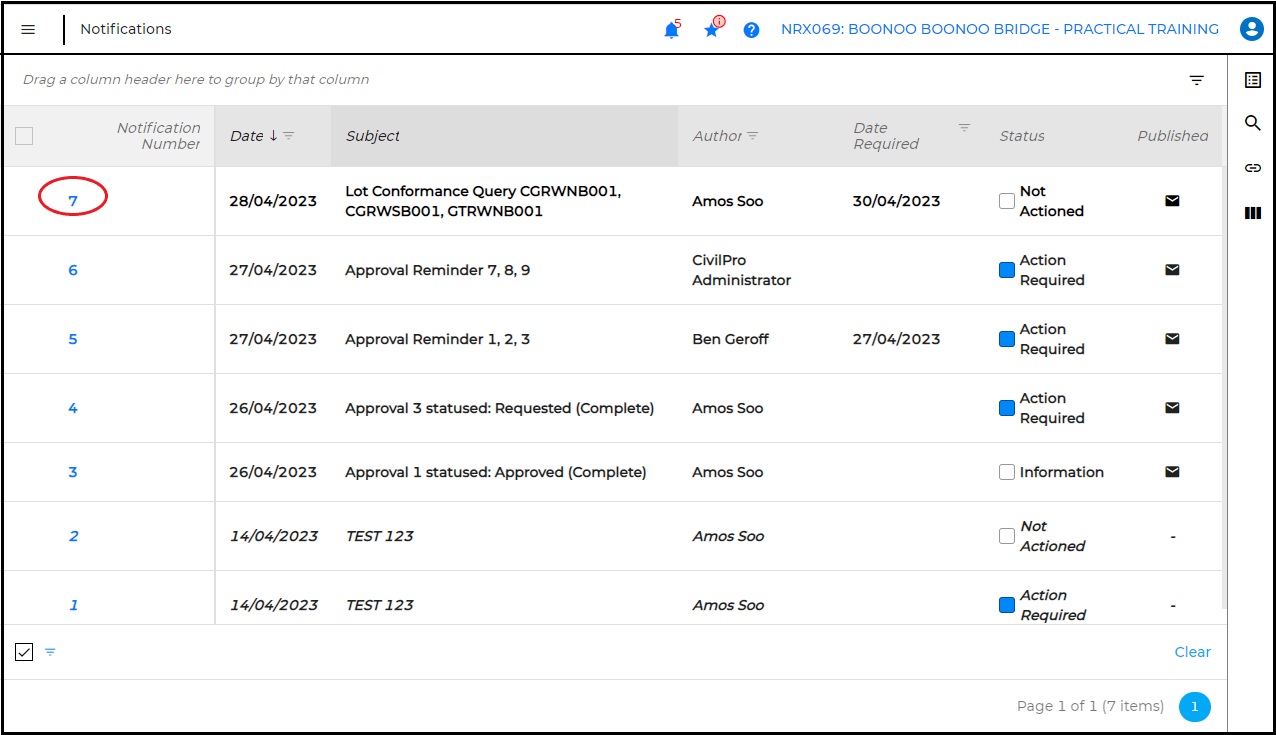Select the CivilPro Administrator author cell
This screenshot has width=1276, height=735.
pos(741,270)
